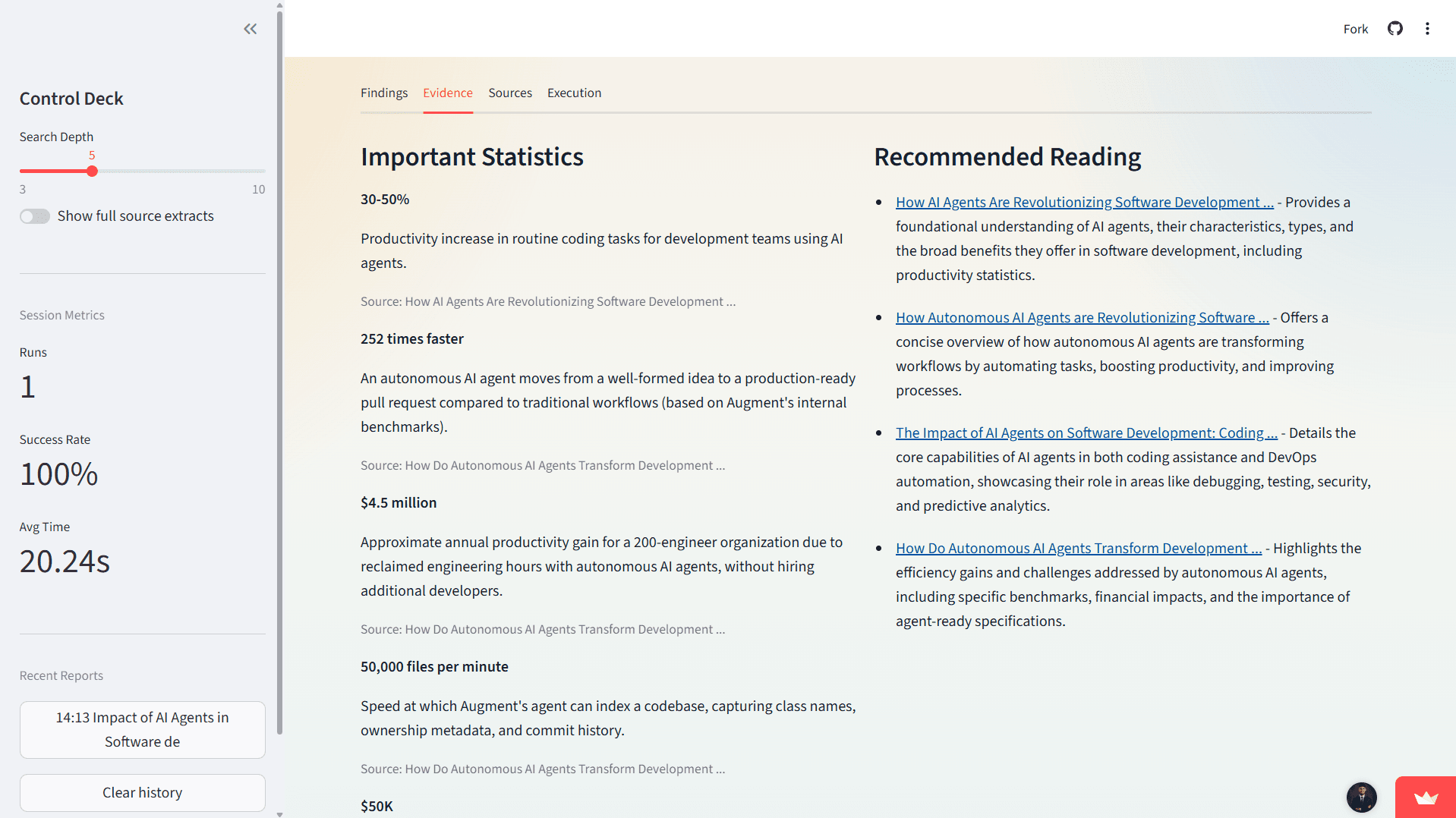Click the sidebar vertical scrollbar
The height and width of the screenshot is (818, 1456).
coord(279,379)
